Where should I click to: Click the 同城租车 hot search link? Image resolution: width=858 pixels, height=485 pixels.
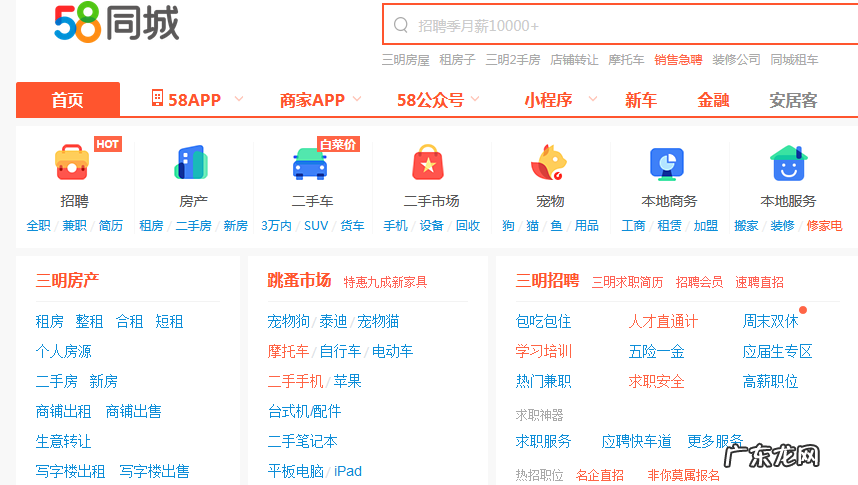pyautogui.click(x=794, y=60)
